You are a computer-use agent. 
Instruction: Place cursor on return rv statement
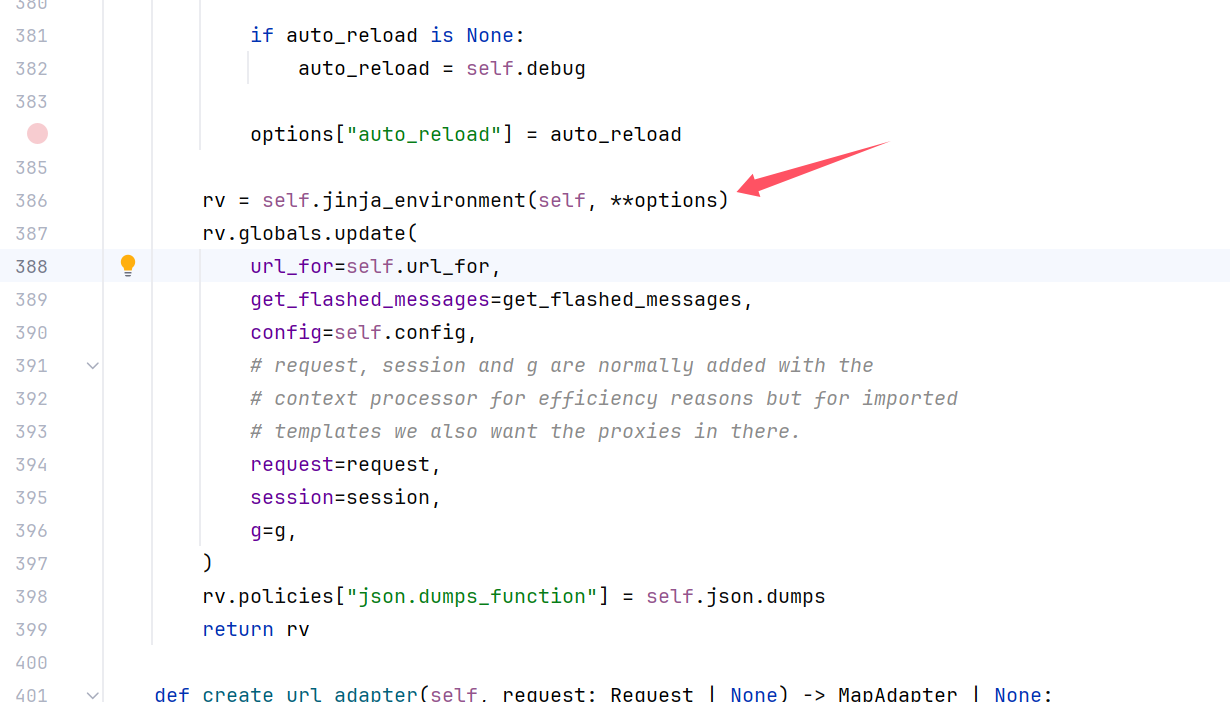255,629
